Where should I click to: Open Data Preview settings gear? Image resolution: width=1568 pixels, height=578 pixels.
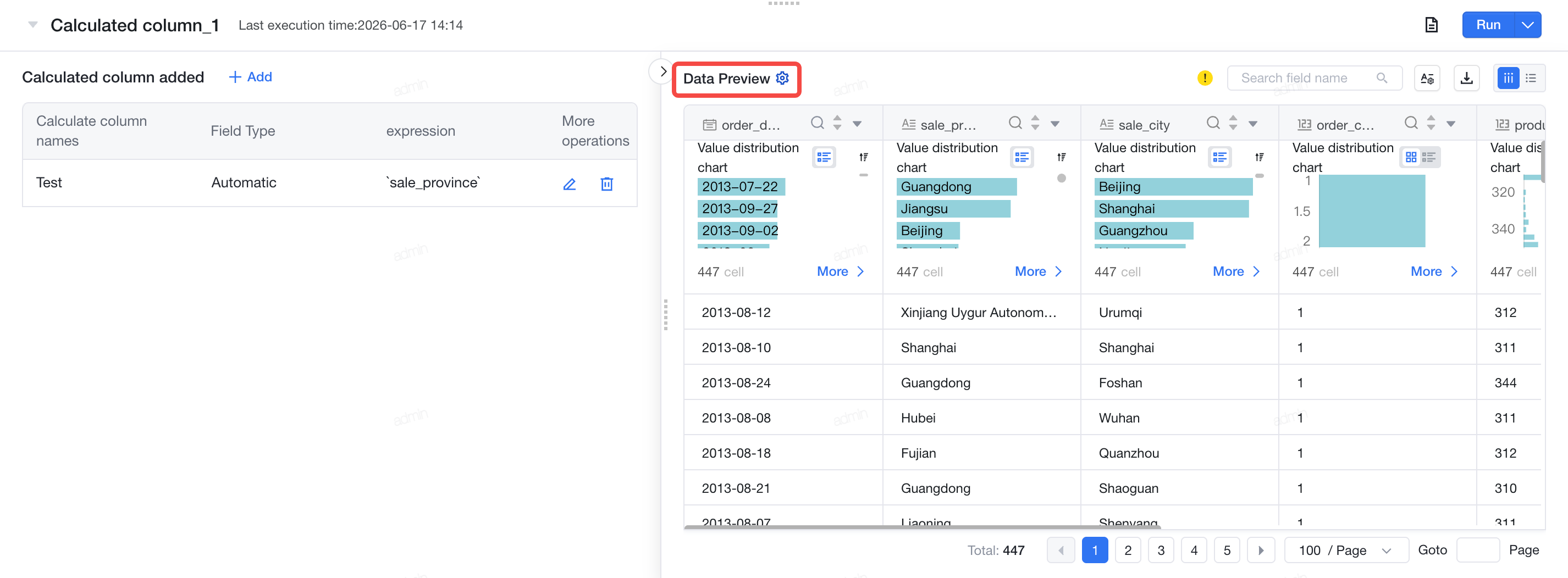point(783,78)
